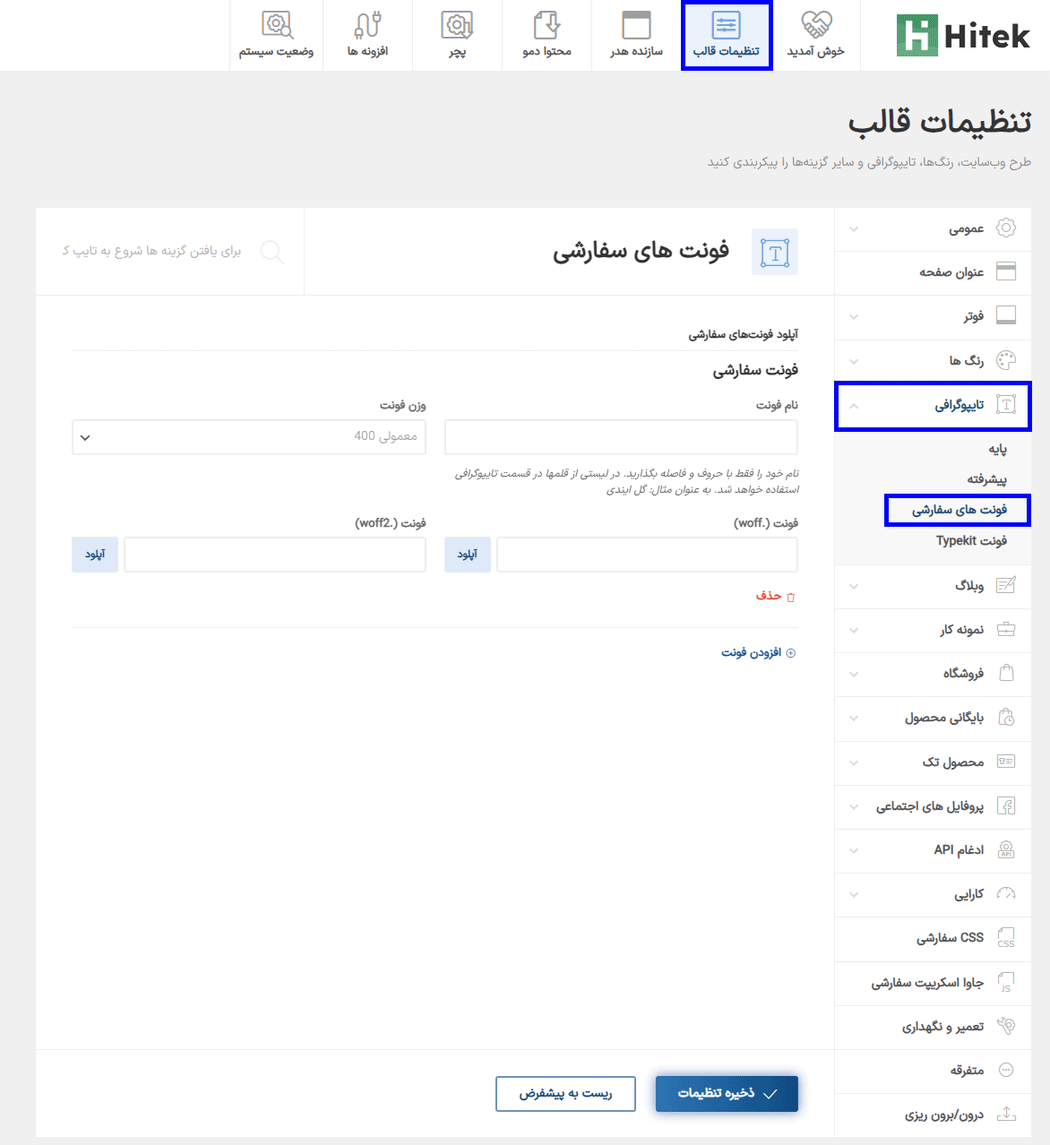Open the وزن فونت dropdown
Viewport: 1050px width, 1145px height.
tap(248, 437)
